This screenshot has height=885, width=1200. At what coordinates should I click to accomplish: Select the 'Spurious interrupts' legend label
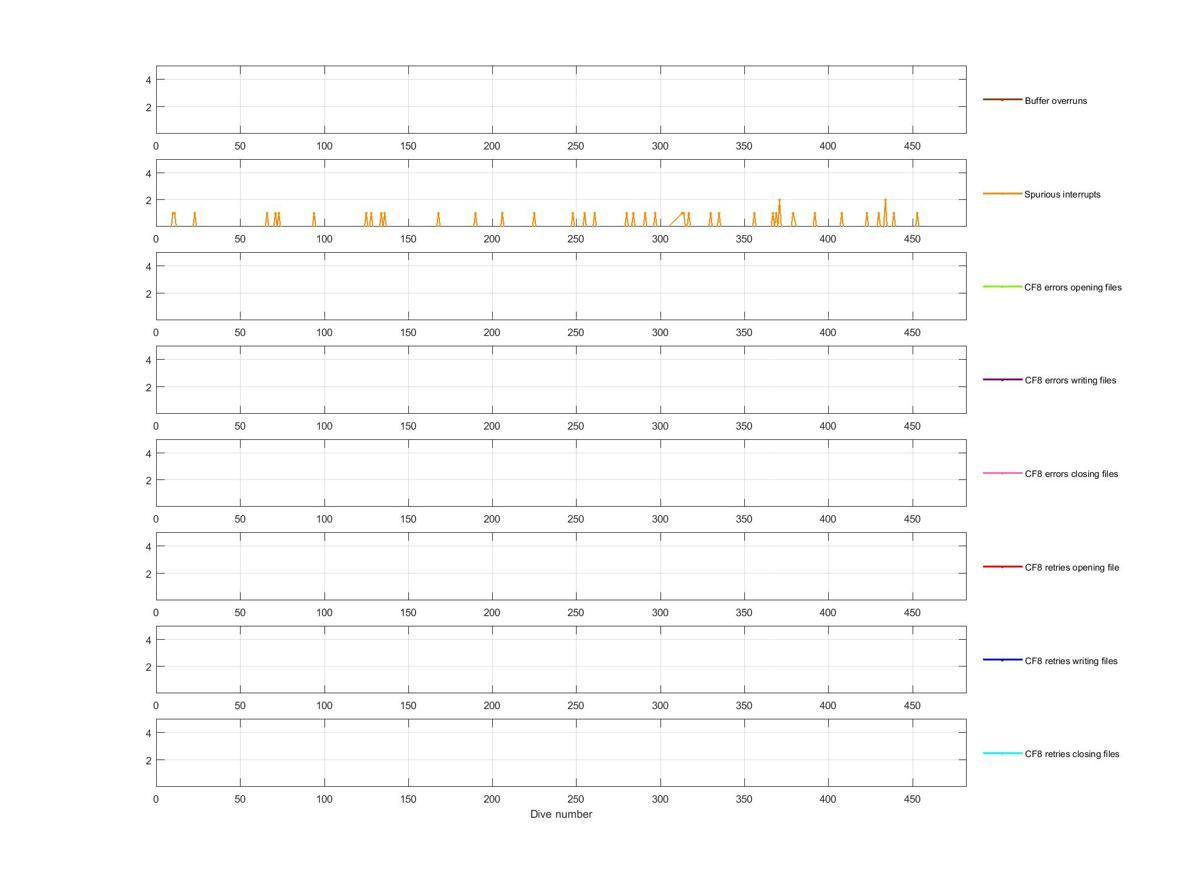click(x=1062, y=194)
